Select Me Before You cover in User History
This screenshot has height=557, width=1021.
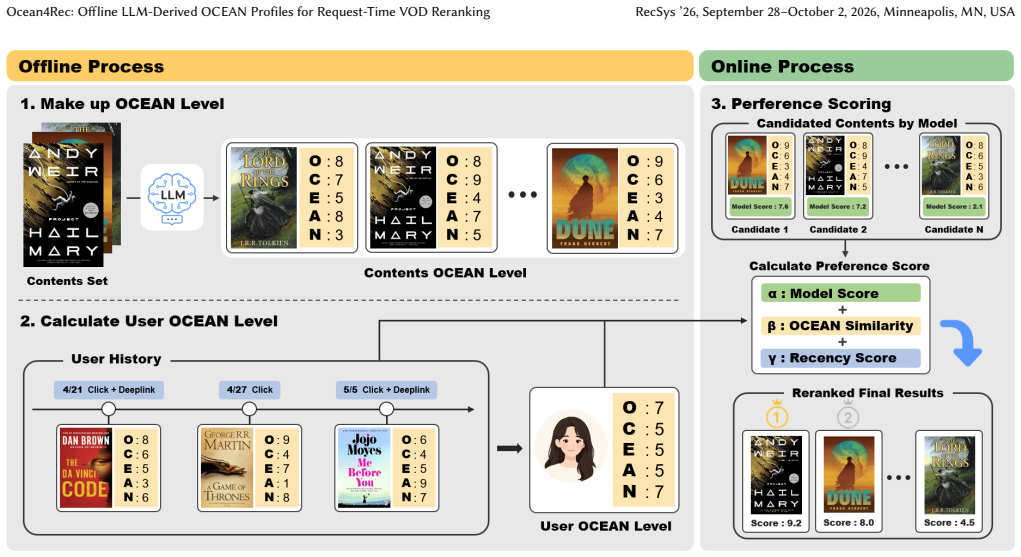coord(364,468)
